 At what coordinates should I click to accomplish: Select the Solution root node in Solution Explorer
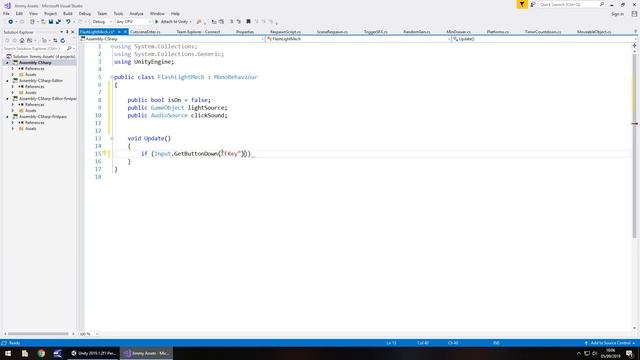click(40, 56)
